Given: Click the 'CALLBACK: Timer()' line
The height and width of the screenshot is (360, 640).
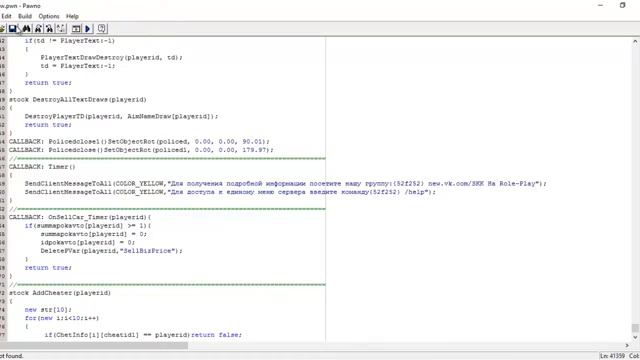Looking at the screenshot, I should pos(42,167).
